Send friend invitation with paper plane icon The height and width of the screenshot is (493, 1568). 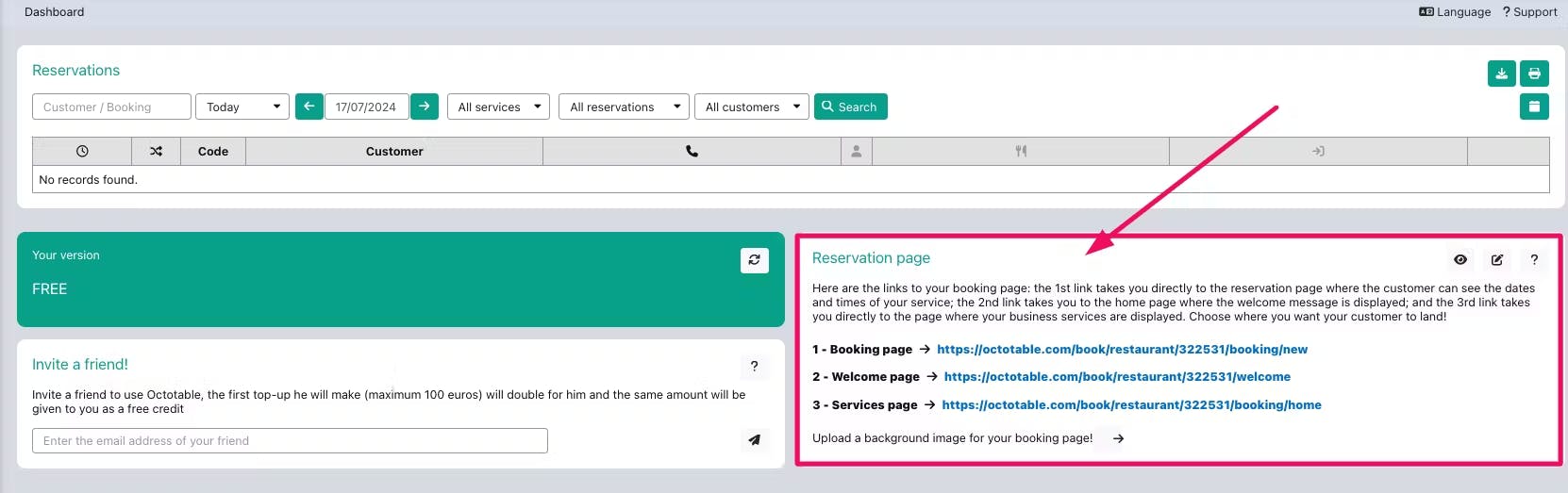[x=754, y=440]
